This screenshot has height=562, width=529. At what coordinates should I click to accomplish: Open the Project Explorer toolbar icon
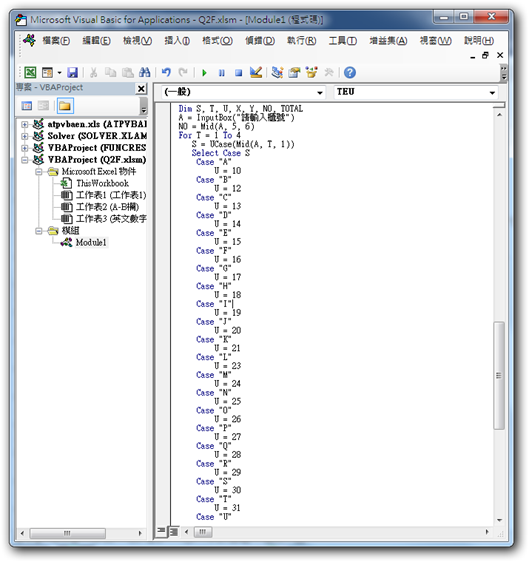coord(277,73)
